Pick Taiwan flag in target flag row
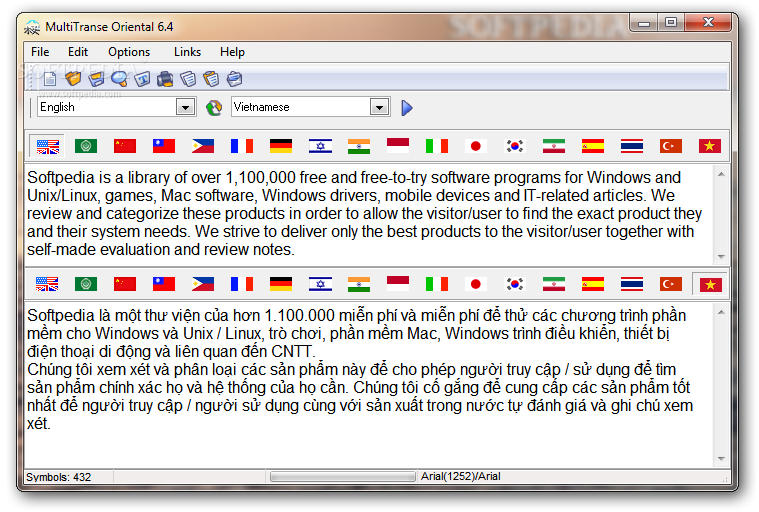This screenshot has width=759, height=512. (x=164, y=284)
